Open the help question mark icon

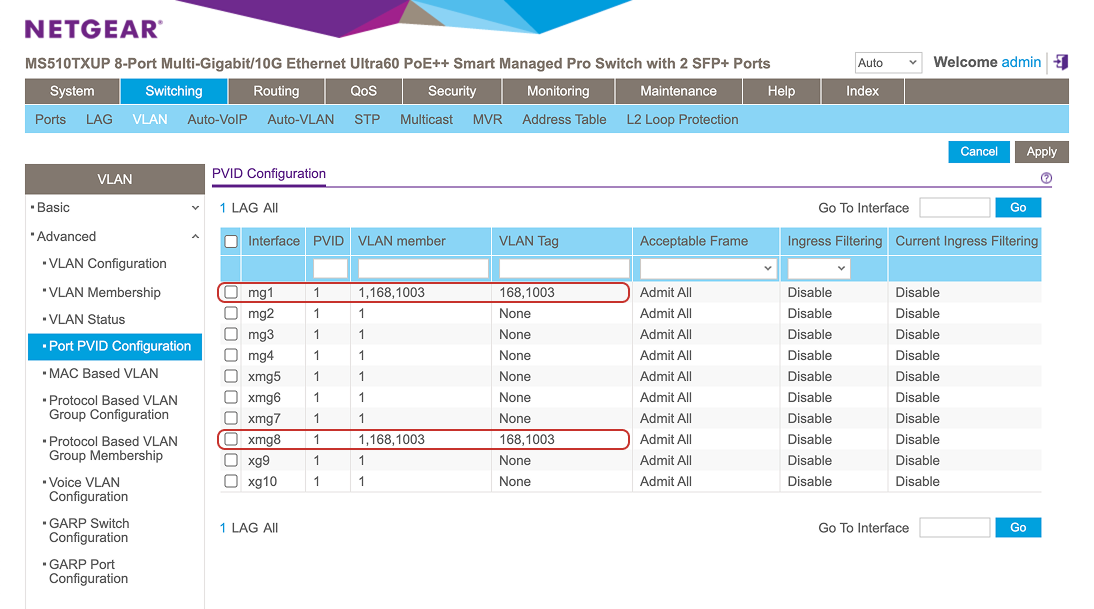pos(1046,178)
